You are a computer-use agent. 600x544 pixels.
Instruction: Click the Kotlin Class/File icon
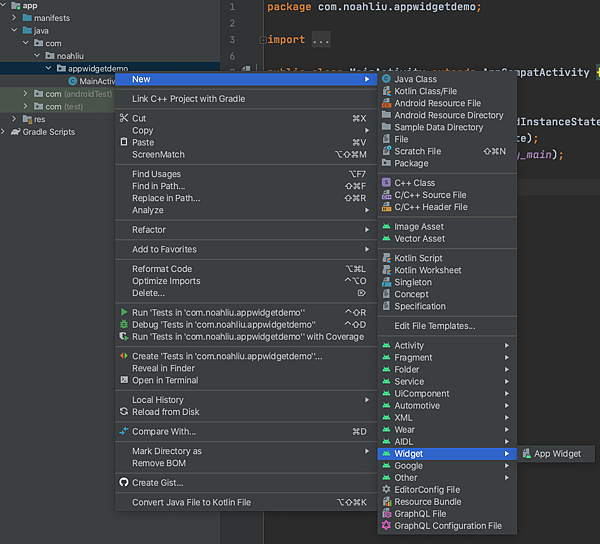(x=386, y=91)
